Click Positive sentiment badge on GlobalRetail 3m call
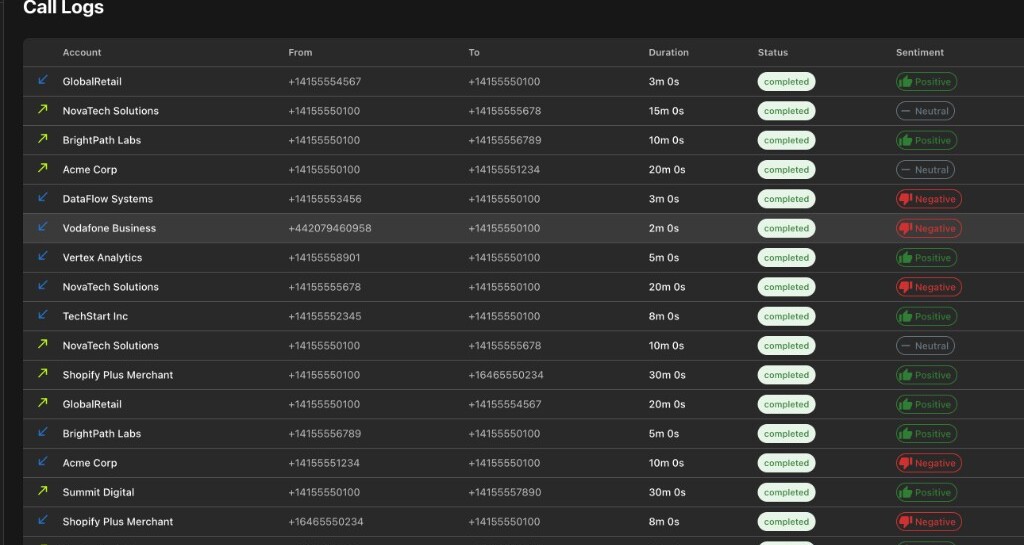This screenshot has height=545, width=1024. tap(926, 82)
